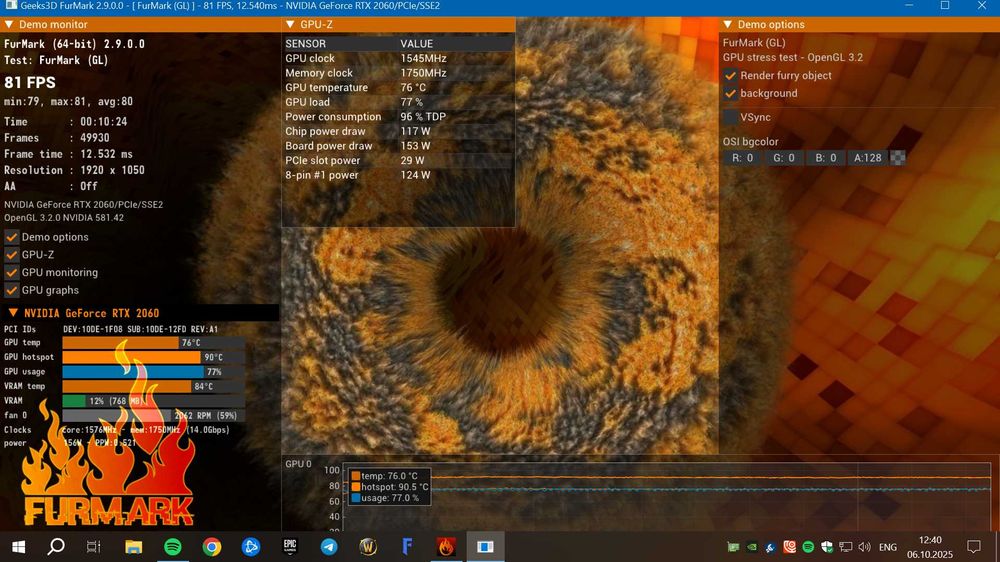Open the notification center icon

pos(974,547)
